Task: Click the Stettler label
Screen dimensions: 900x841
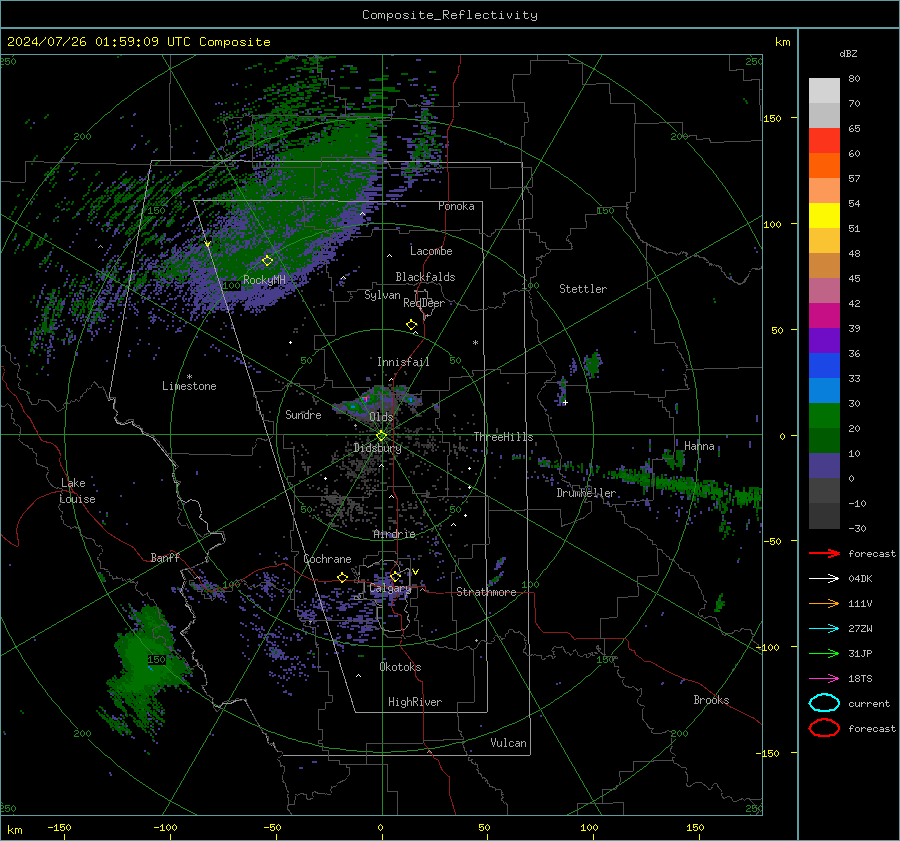Action: [583, 289]
